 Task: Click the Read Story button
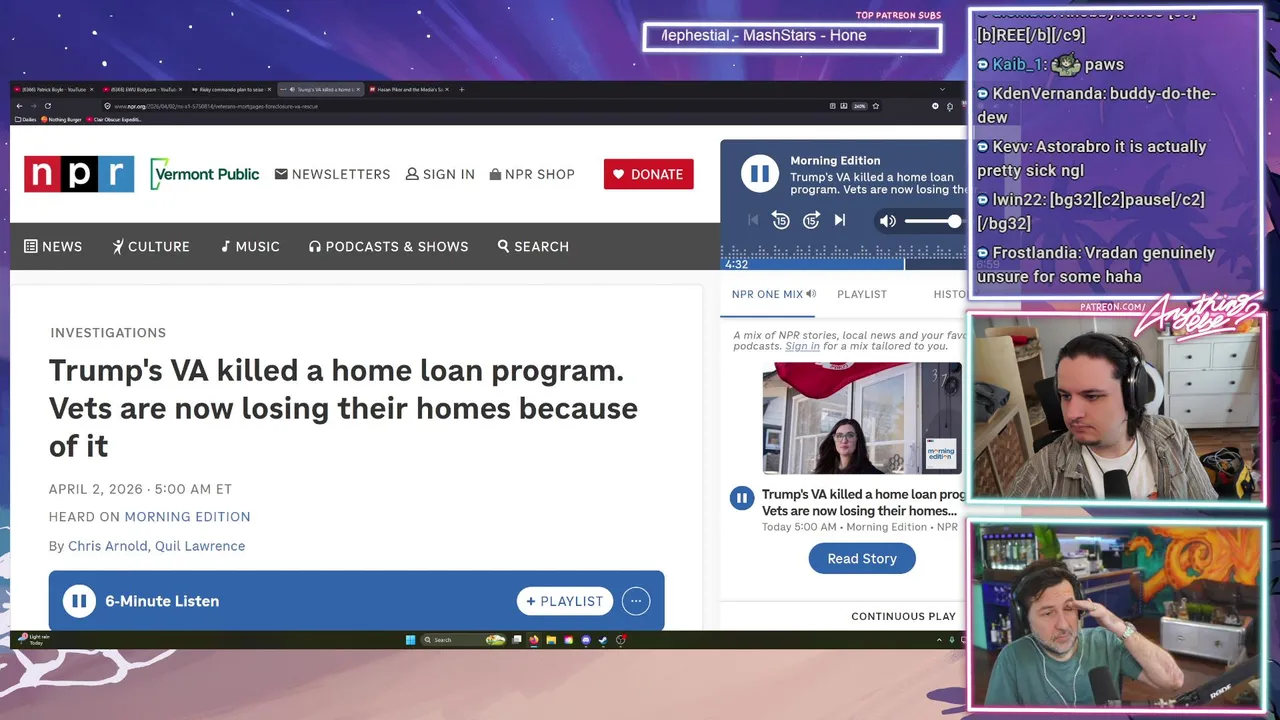862,558
